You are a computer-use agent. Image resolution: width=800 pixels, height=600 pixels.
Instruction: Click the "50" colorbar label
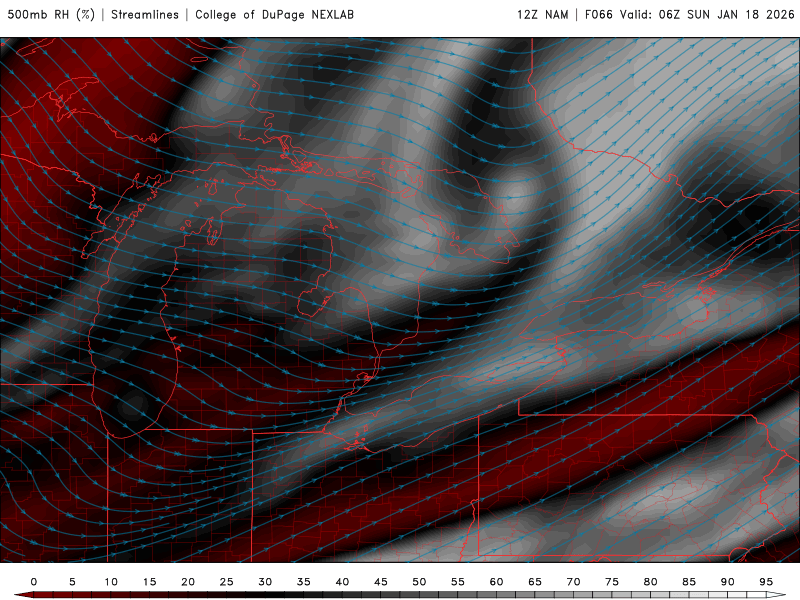419,582
